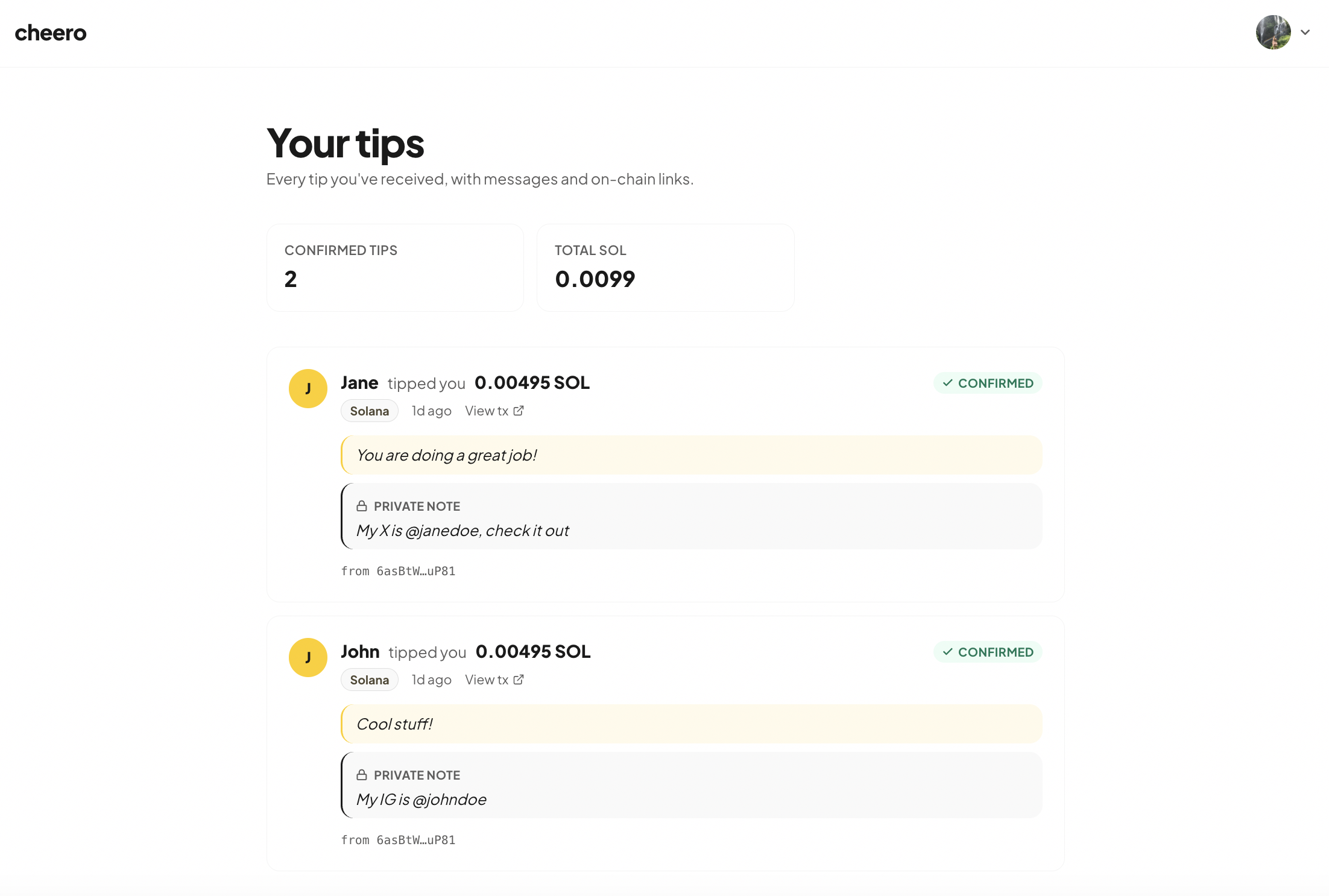1329x896 pixels.
Task: Click sender address under John's tip
Action: [398, 840]
